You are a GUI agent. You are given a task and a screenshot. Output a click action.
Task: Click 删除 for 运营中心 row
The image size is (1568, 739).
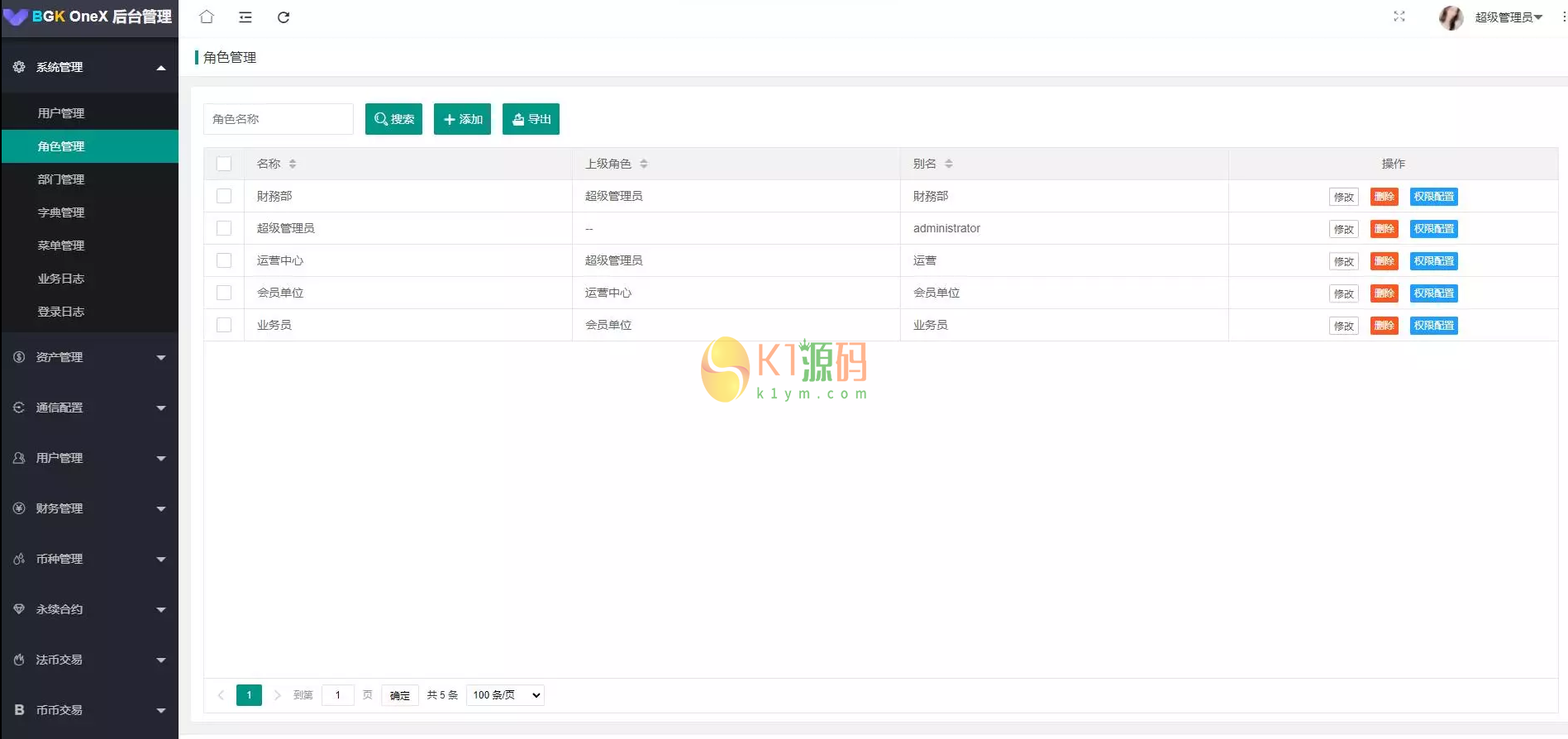point(1385,261)
